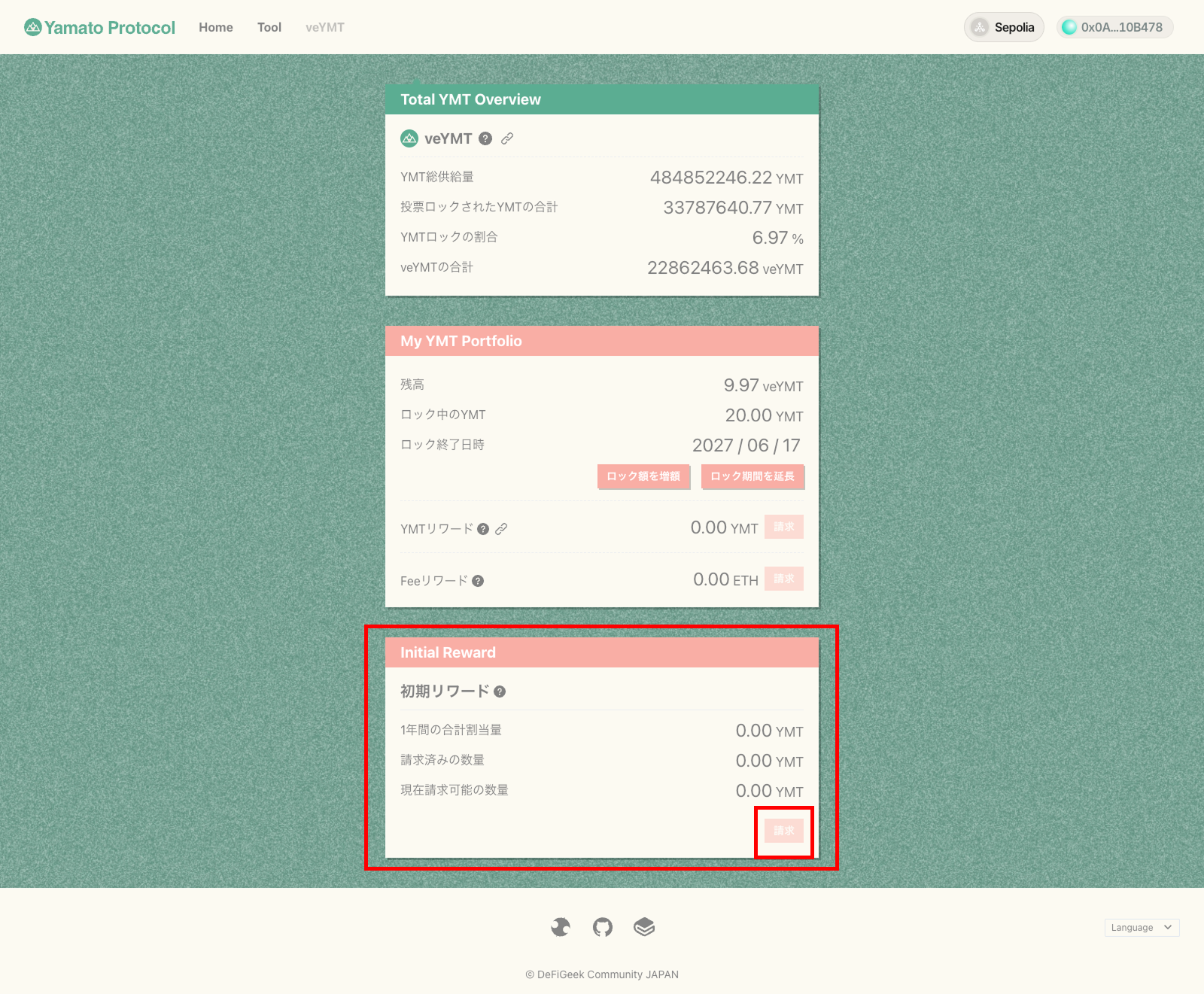Viewport: 1204px width, 994px height.
Task: Click the DeFiGeek community icon in footer
Action: coord(560,927)
